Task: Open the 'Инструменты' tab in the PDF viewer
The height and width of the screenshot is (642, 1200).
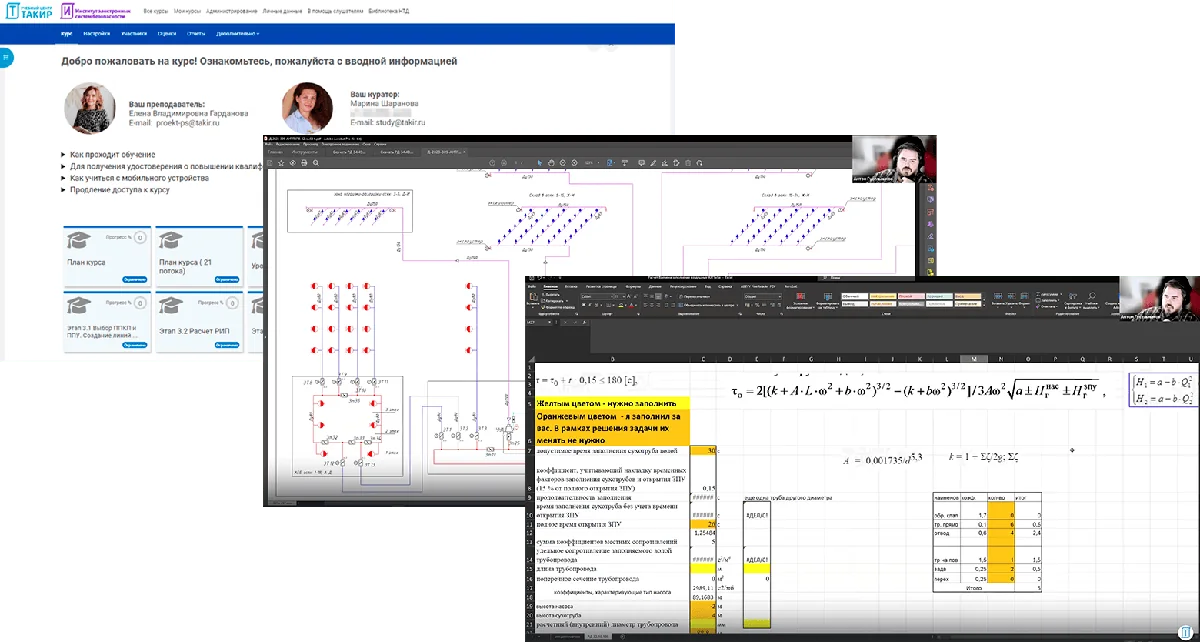Action: [303, 152]
